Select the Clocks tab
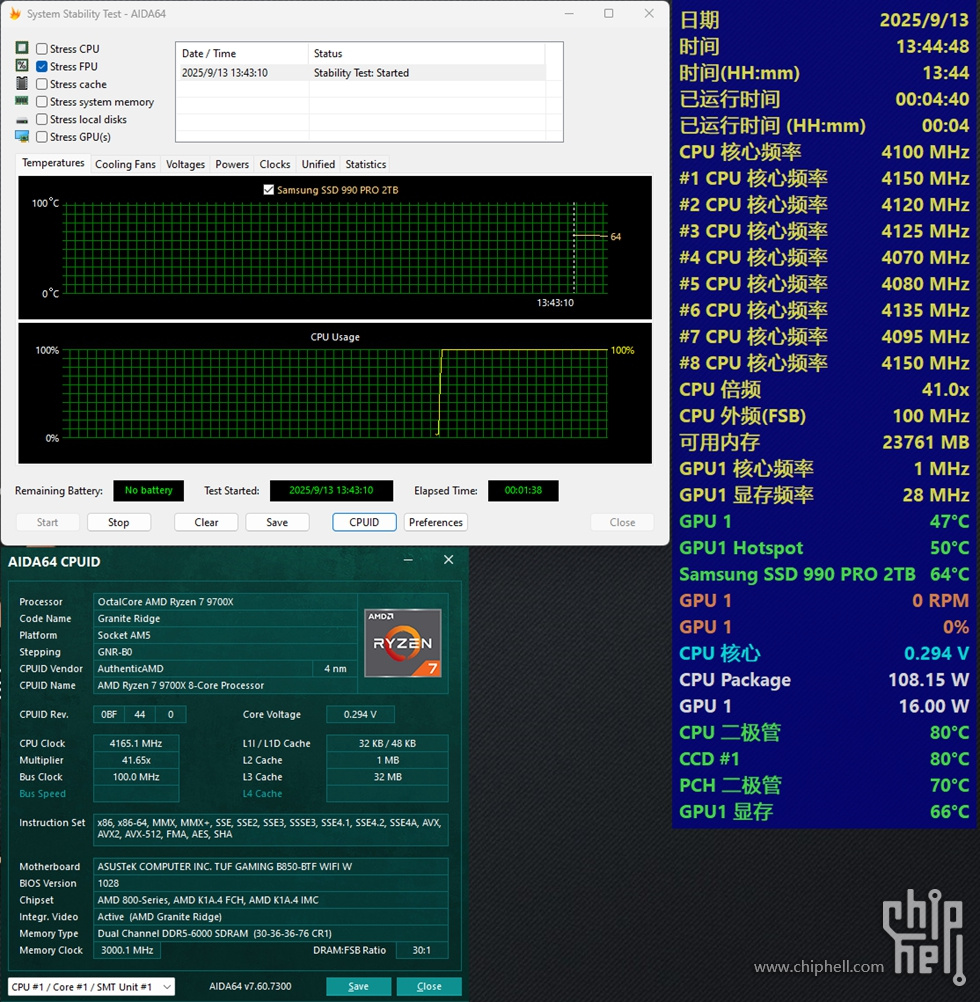The width and height of the screenshot is (980, 1002). 275,164
